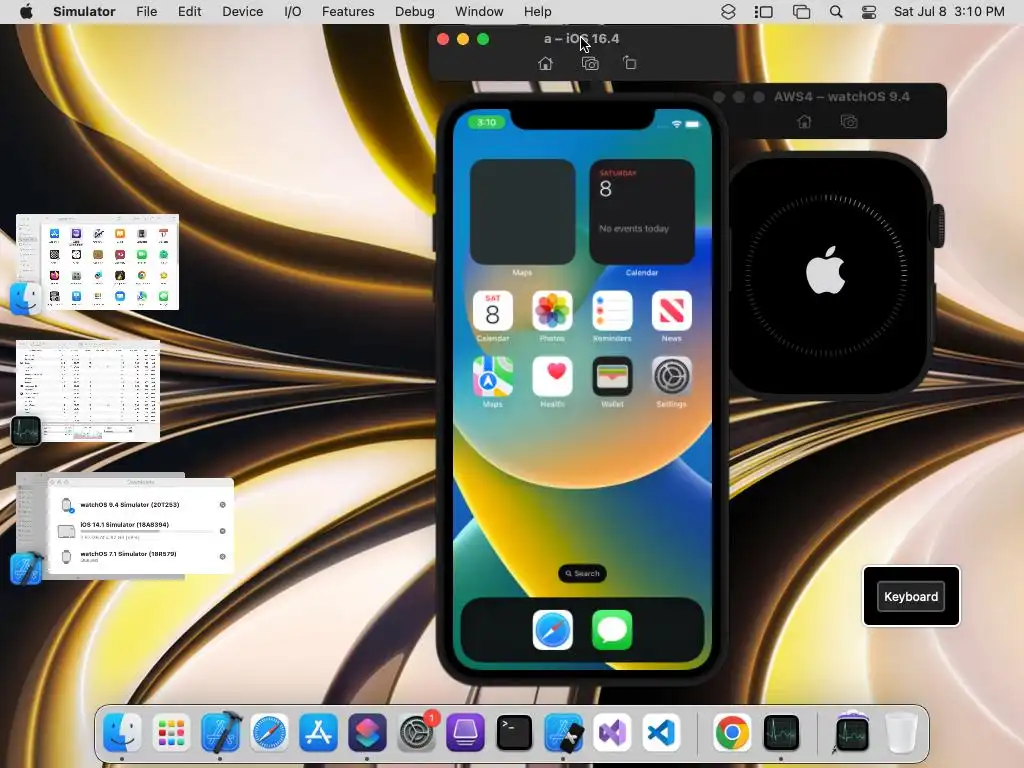Open the Photos app on the iPhone
This screenshot has height=768, width=1024.
552,310
